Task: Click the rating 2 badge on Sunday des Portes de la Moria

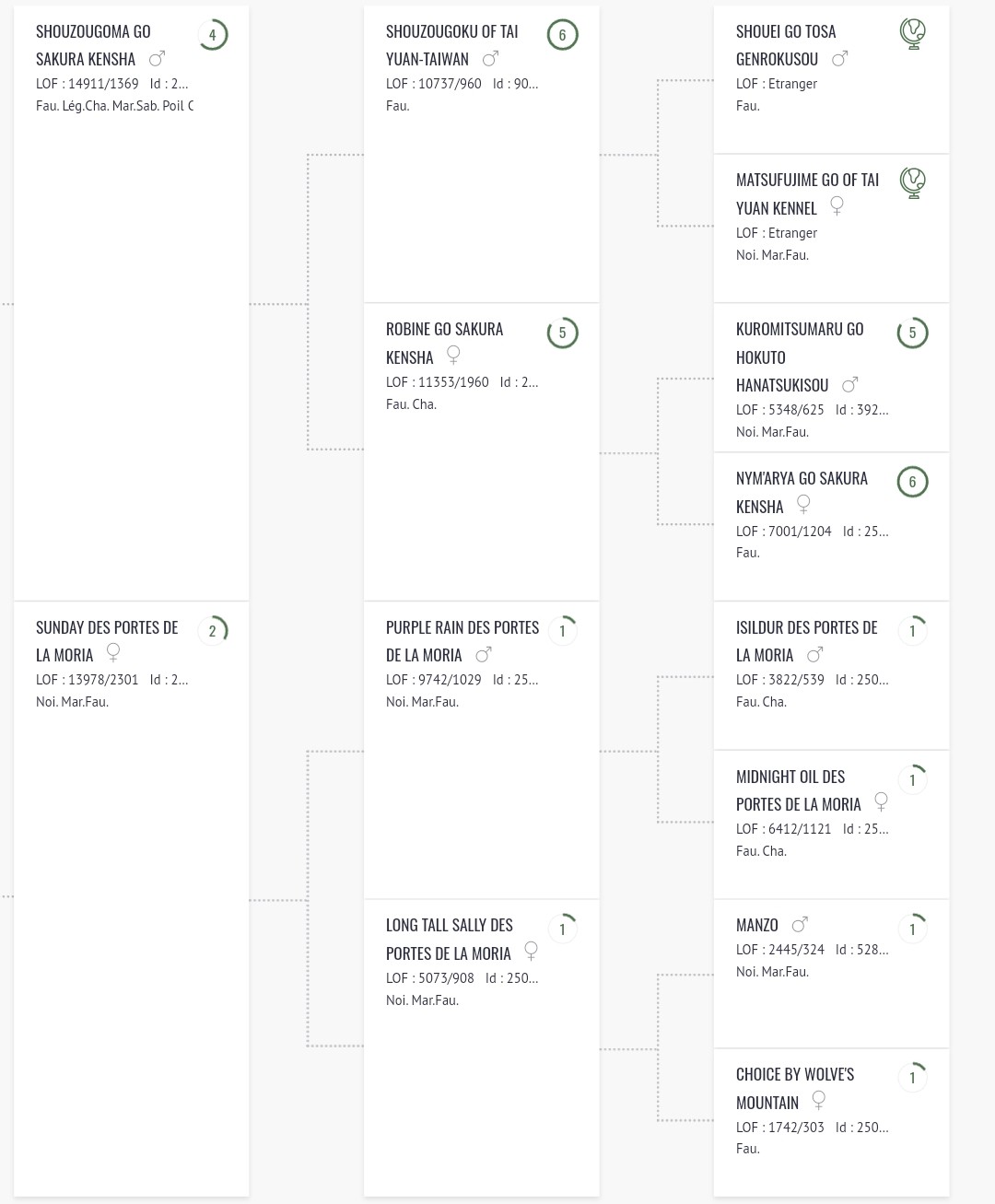Action: [x=212, y=631]
